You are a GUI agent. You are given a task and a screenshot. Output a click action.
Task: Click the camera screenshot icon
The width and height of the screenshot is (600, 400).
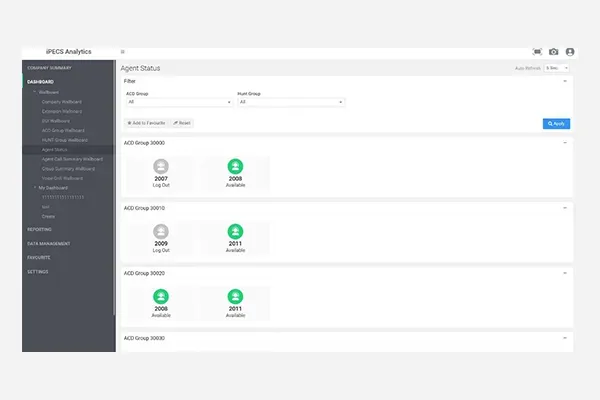pos(553,52)
